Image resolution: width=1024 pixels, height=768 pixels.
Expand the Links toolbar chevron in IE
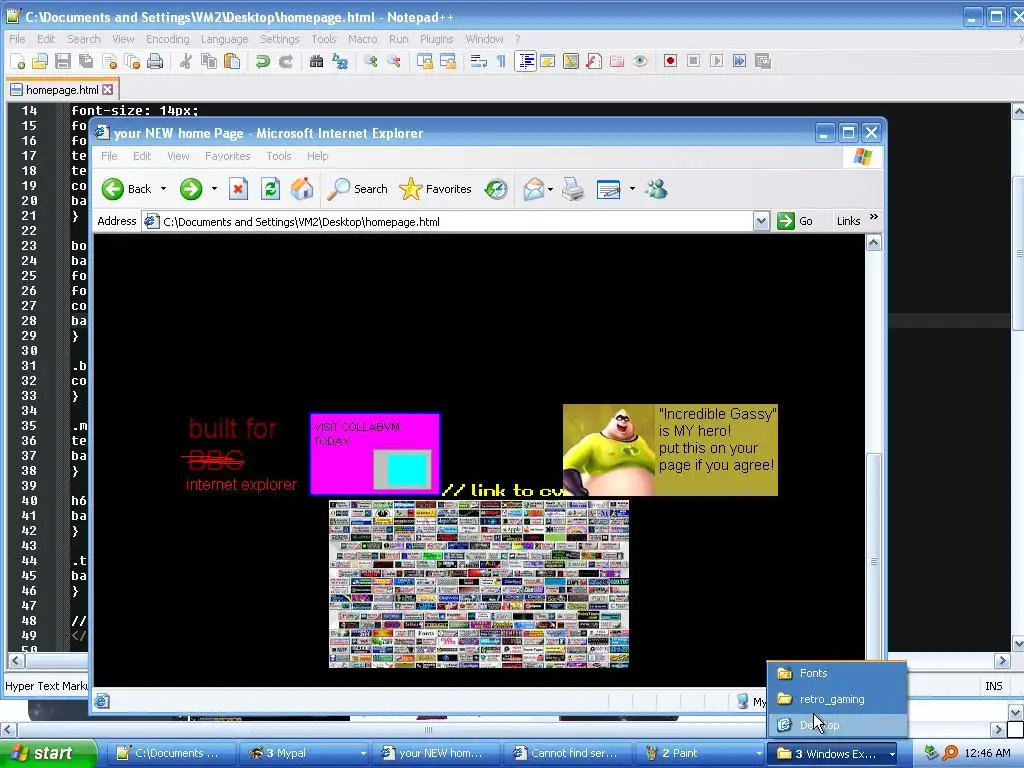pyautogui.click(x=874, y=217)
